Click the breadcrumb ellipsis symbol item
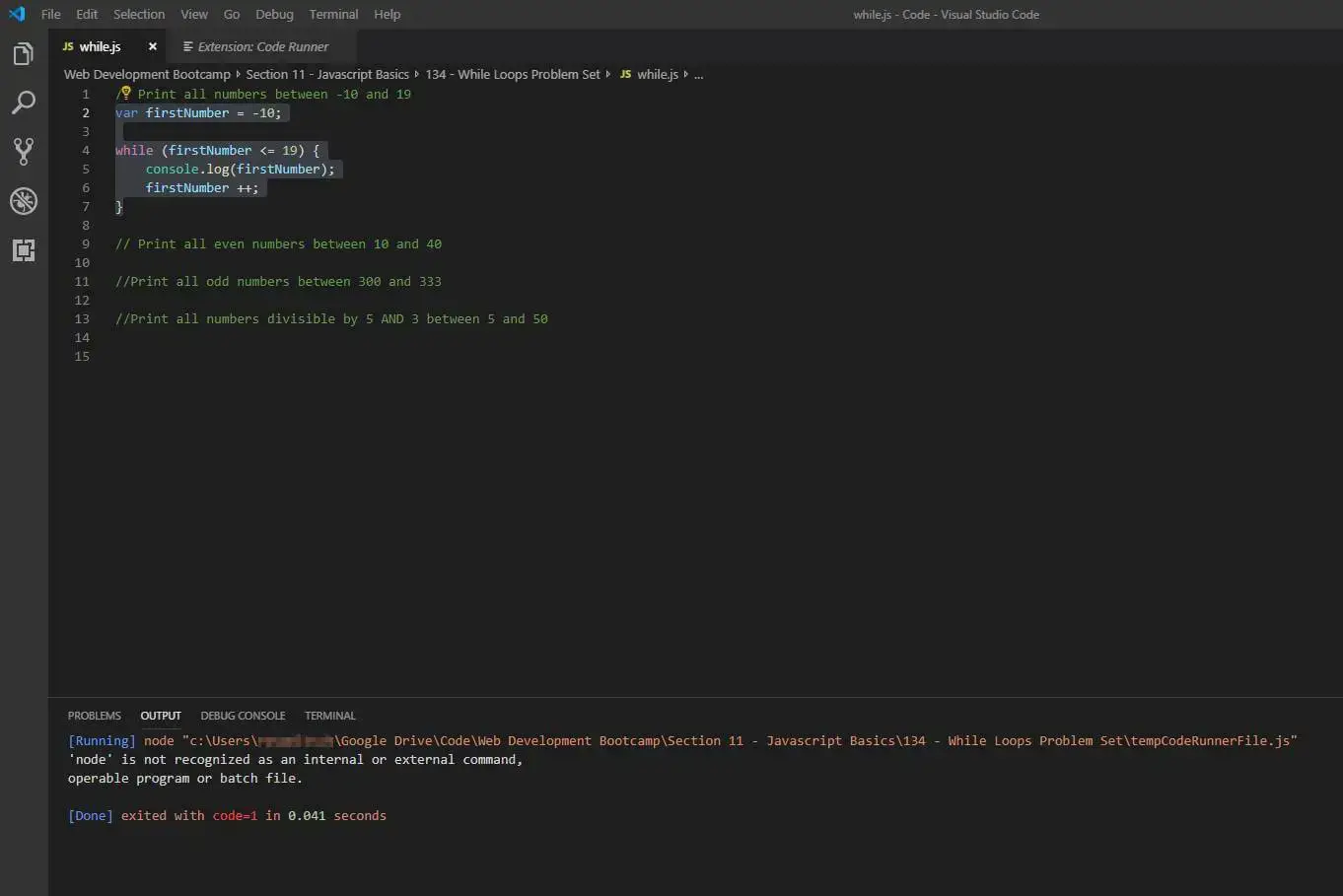 point(698,74)
